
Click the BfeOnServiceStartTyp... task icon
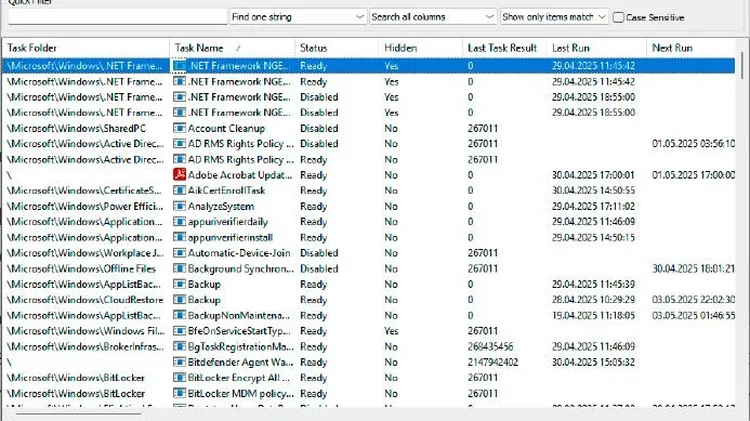click(179, 331)
